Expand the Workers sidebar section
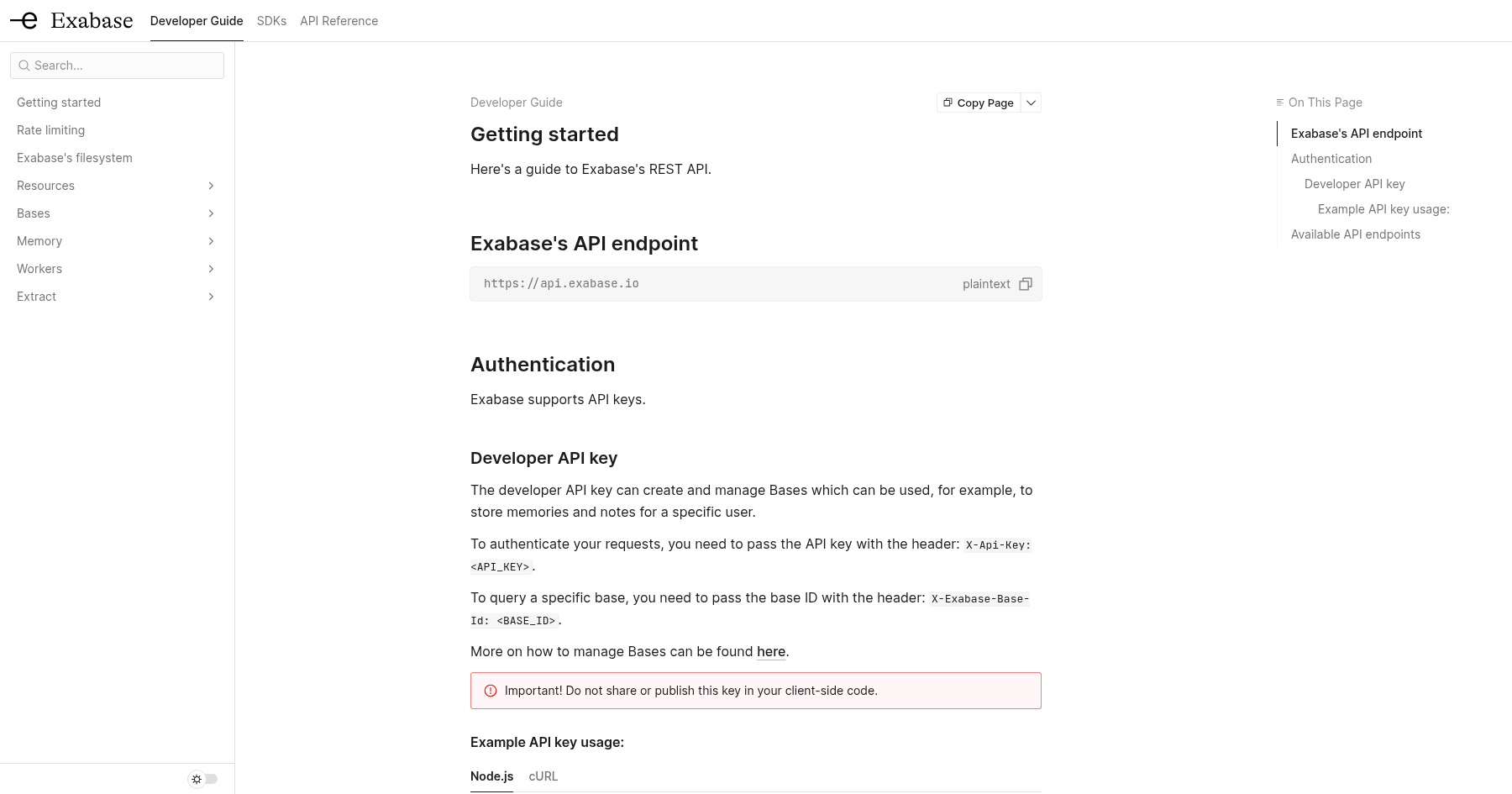The height and width of the screenshot is (794, 1512). 211,269
